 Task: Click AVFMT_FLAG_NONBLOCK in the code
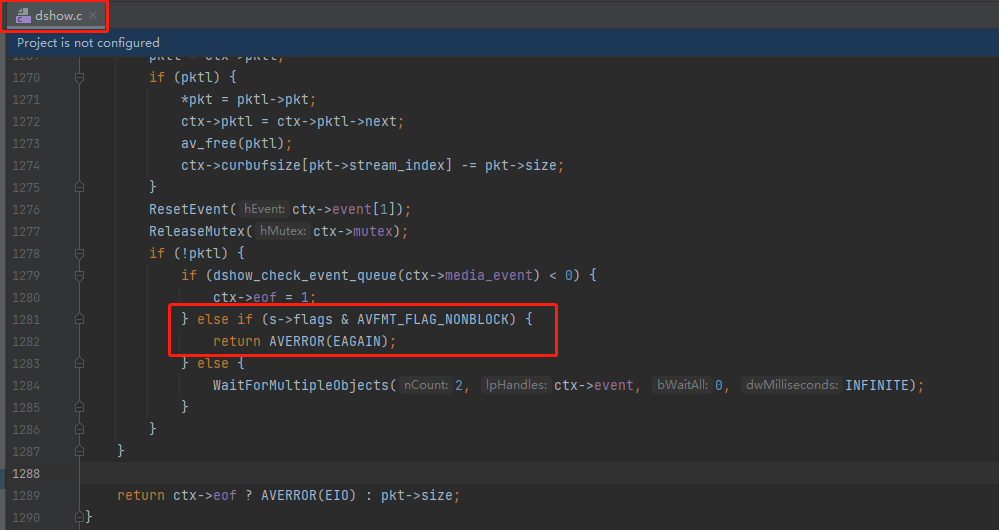436,319
